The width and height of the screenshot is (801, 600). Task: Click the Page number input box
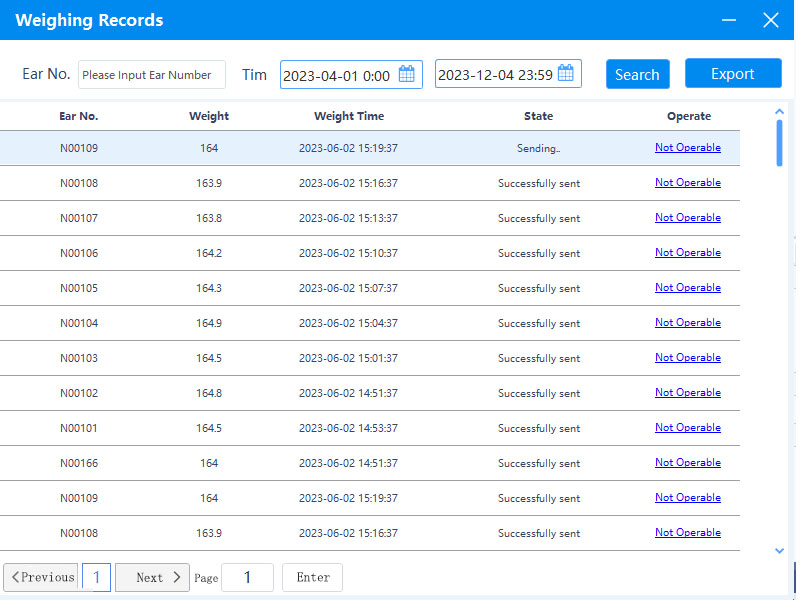coord(247,577)
